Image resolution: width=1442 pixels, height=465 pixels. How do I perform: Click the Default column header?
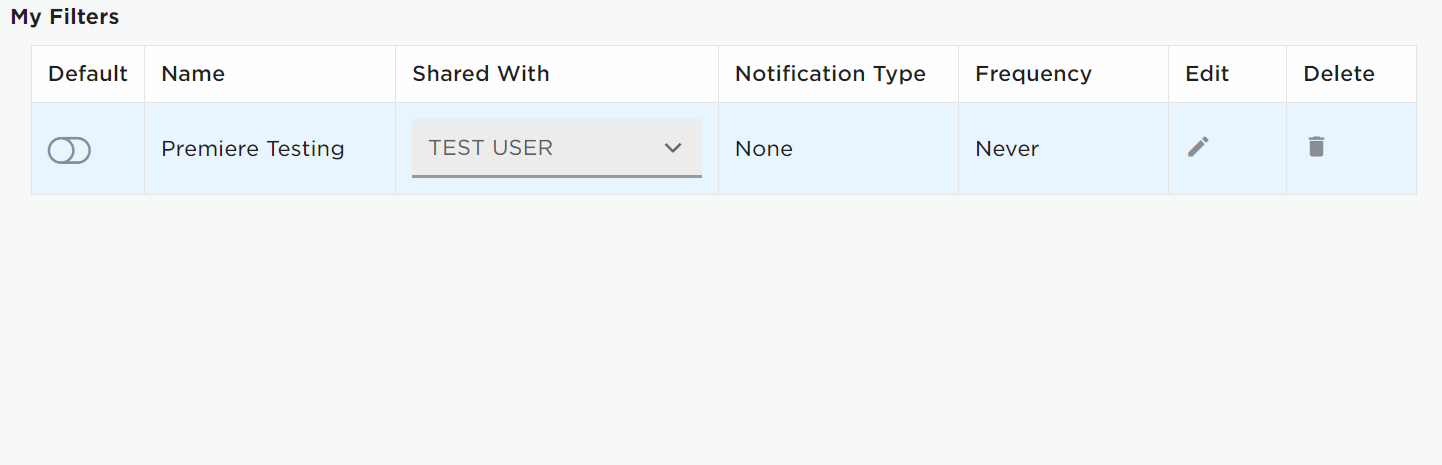[88, 74]
